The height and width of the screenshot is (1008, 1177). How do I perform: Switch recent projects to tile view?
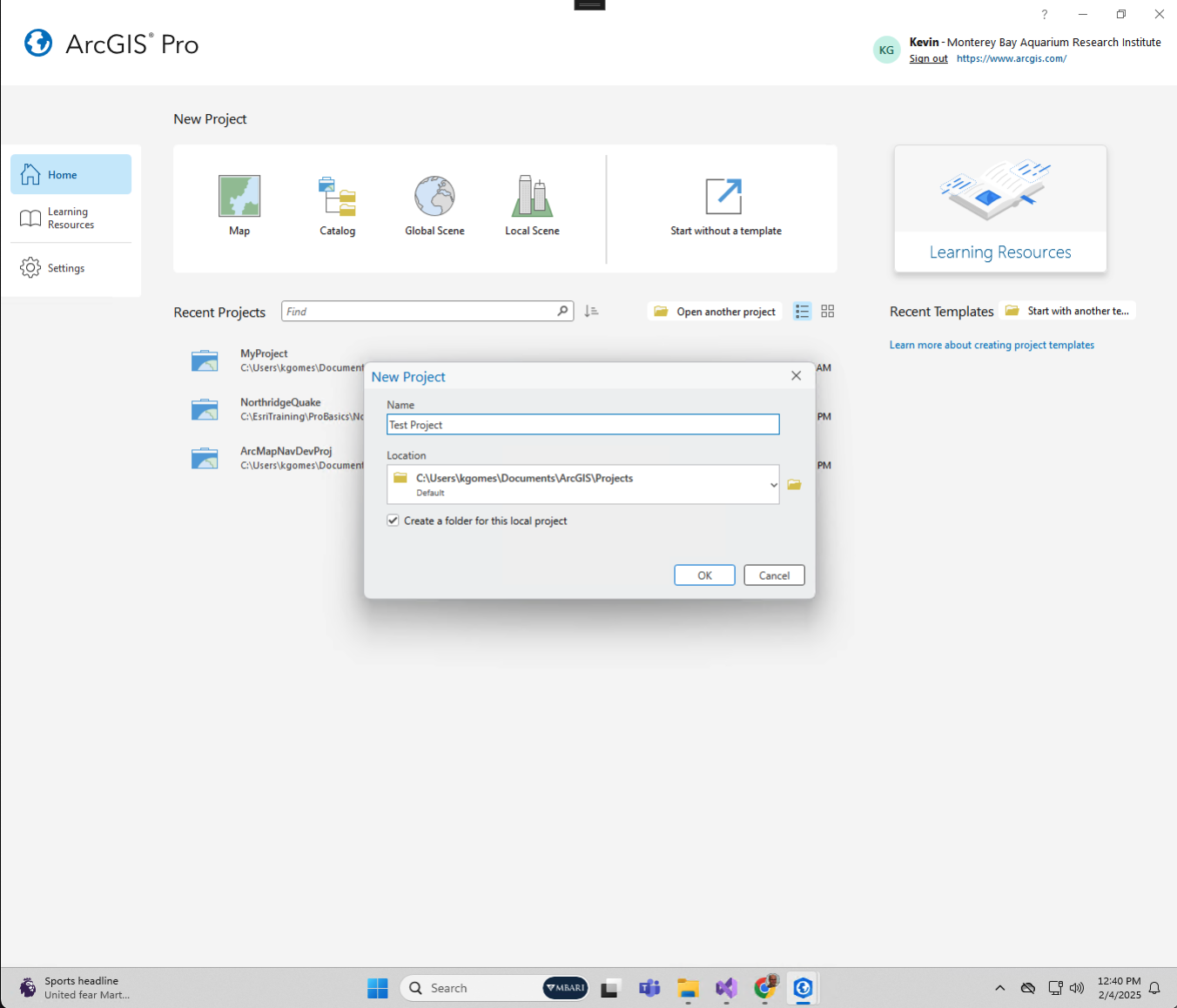point(827,312)
